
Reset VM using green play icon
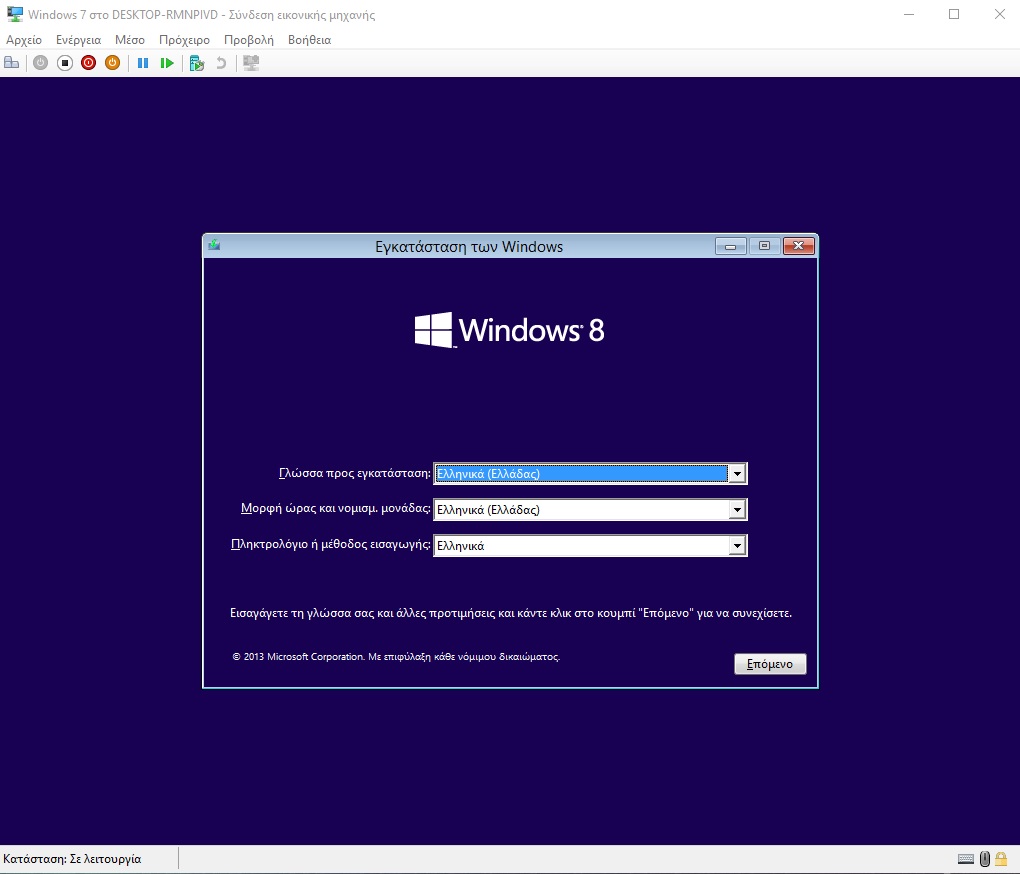click(x=167, y=63)
